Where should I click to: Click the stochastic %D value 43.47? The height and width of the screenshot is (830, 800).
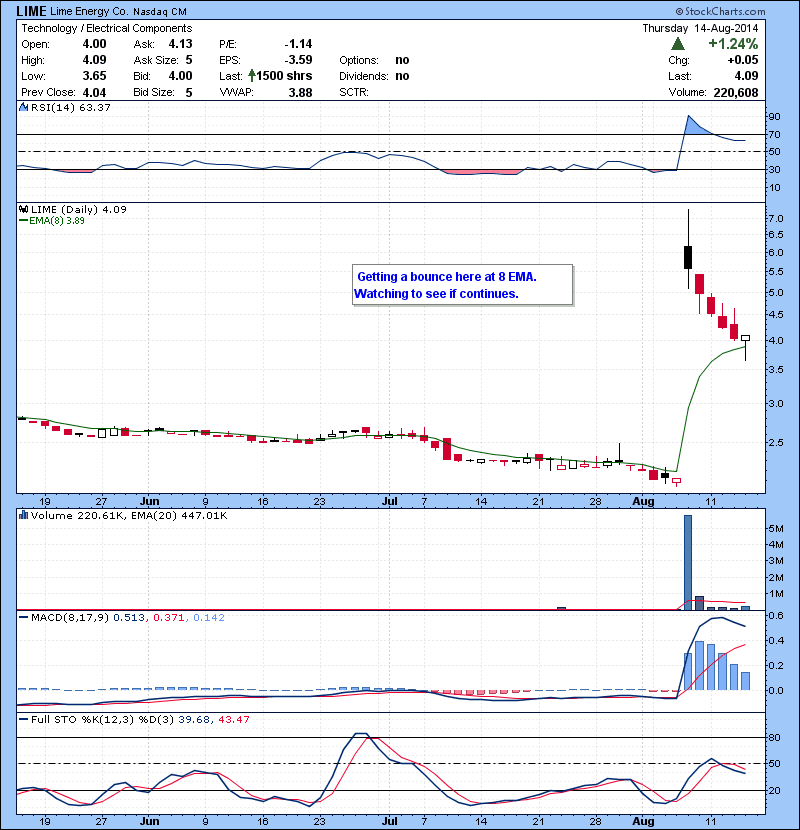(x=233, y=720)
